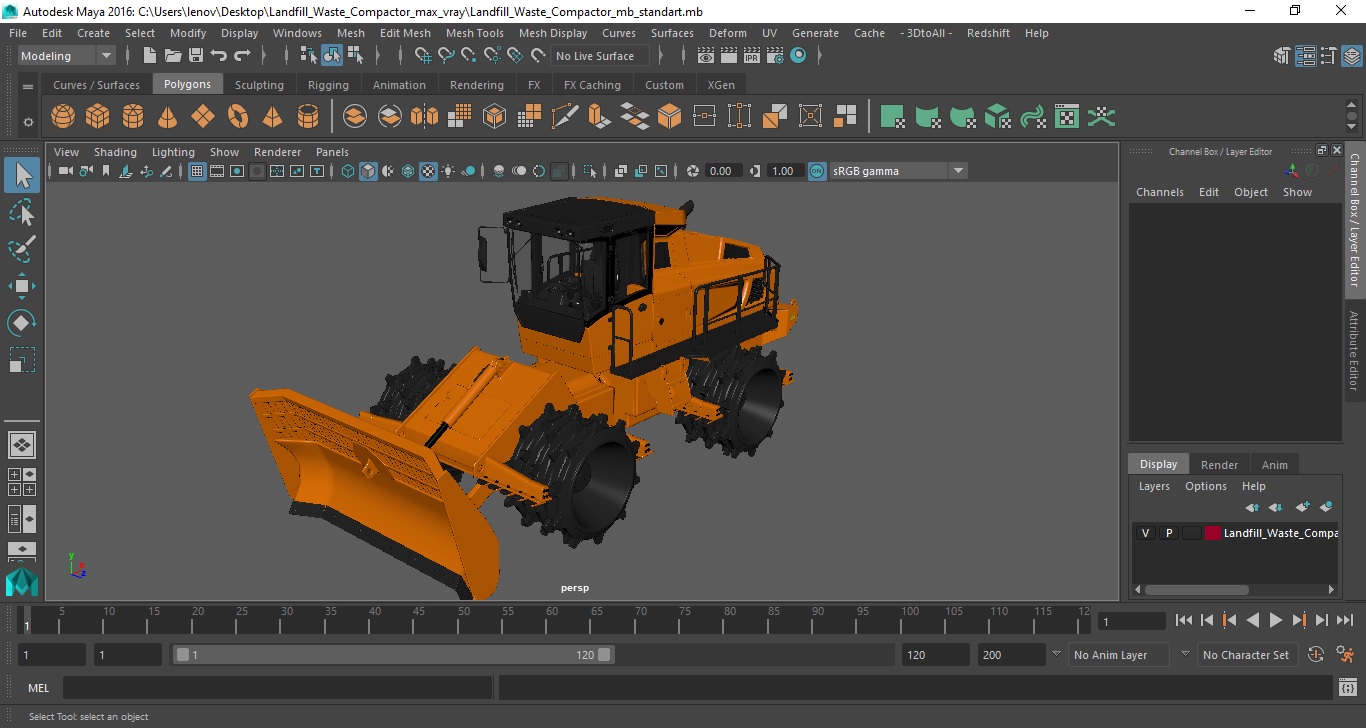Activate the Move tool in the toolbox
Viewport: 1366px width, 728px height.
22,286
